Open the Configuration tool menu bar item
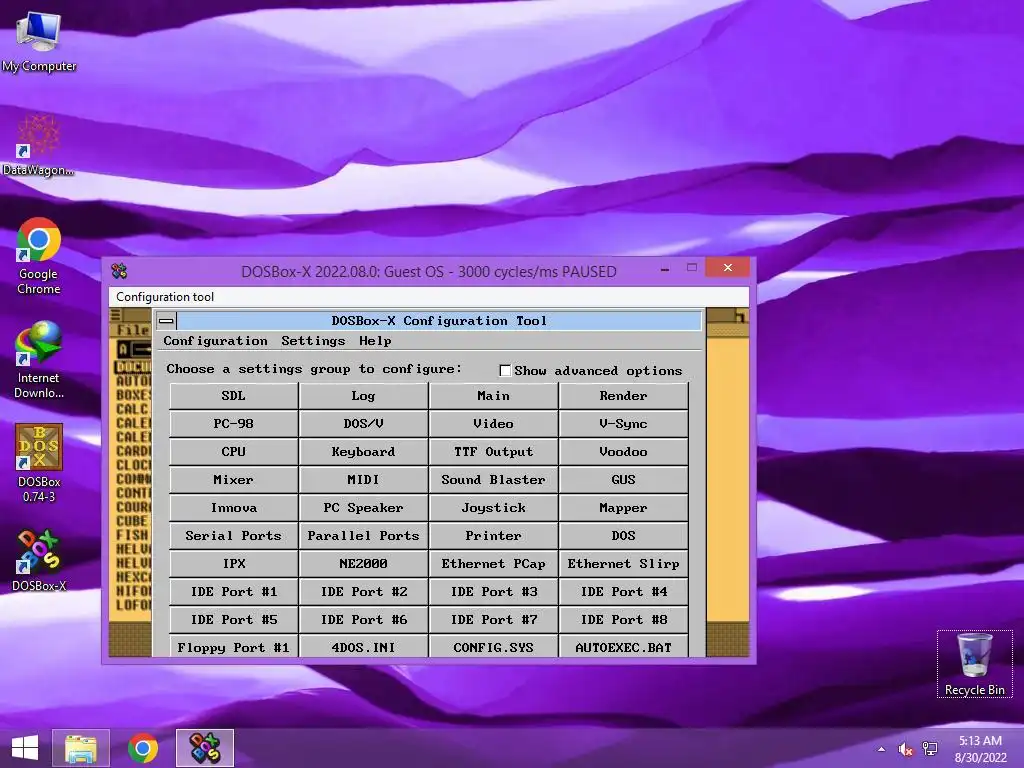This screenshot has height=768, width=1024. pyautogui.click(x=165, y=296)
